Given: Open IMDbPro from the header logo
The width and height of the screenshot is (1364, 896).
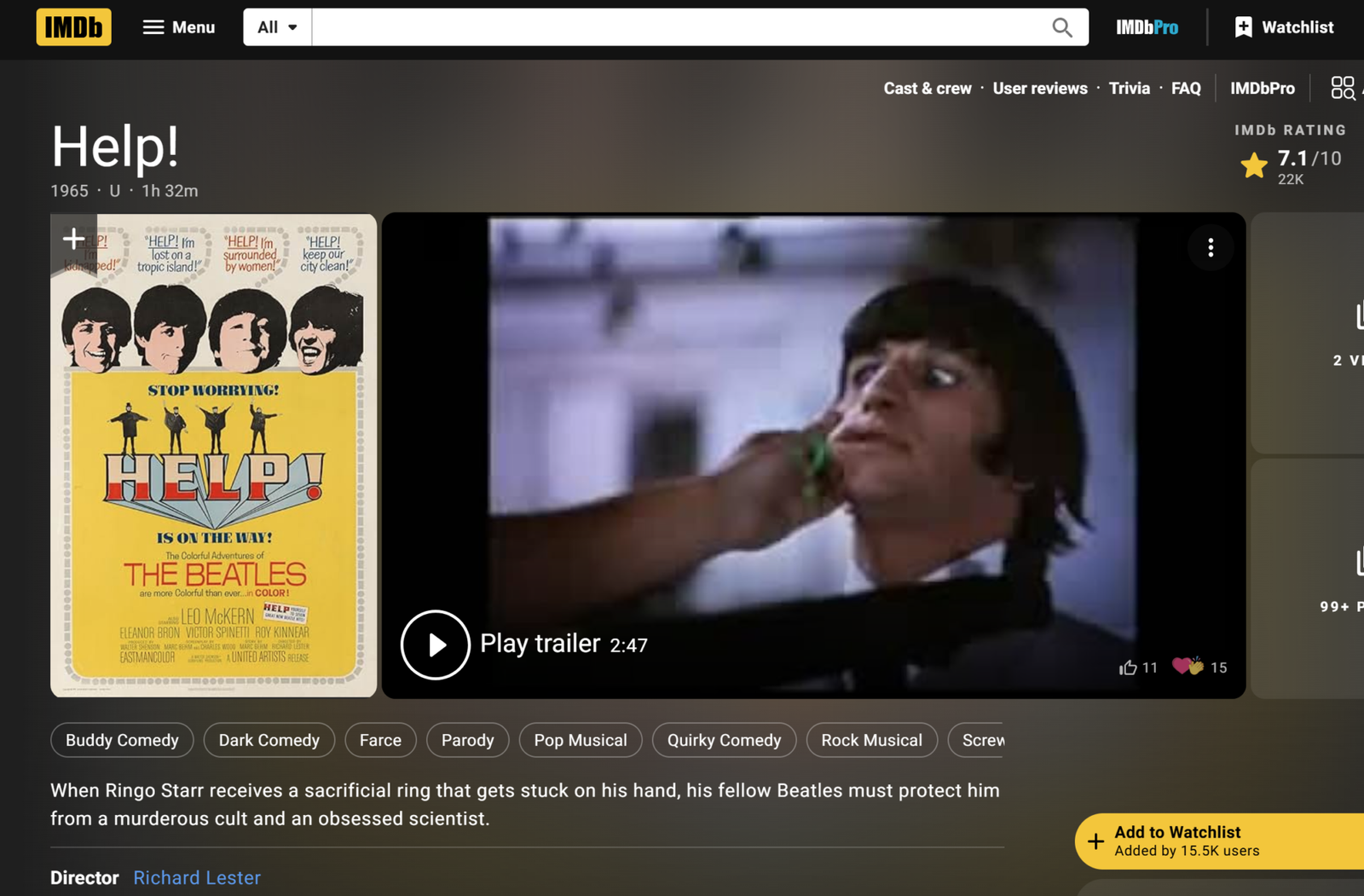Looking at the screenshot, I should click(1147, 27).
